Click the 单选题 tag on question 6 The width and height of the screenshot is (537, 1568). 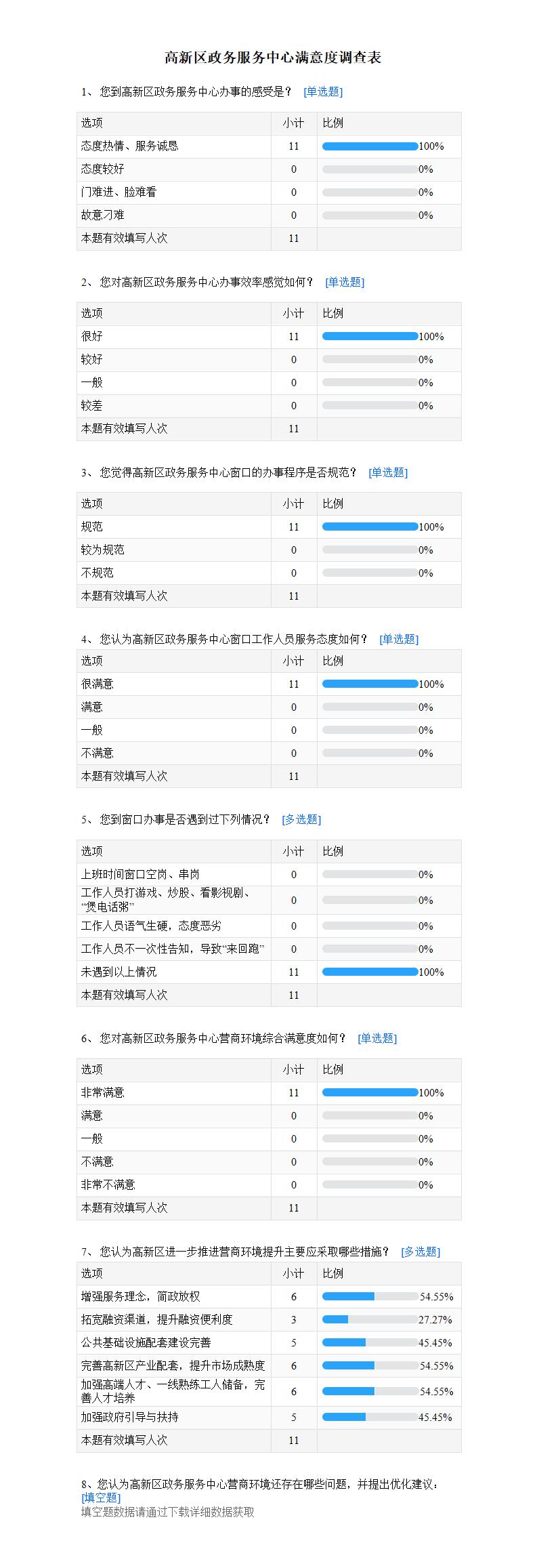click(377, 1039)
